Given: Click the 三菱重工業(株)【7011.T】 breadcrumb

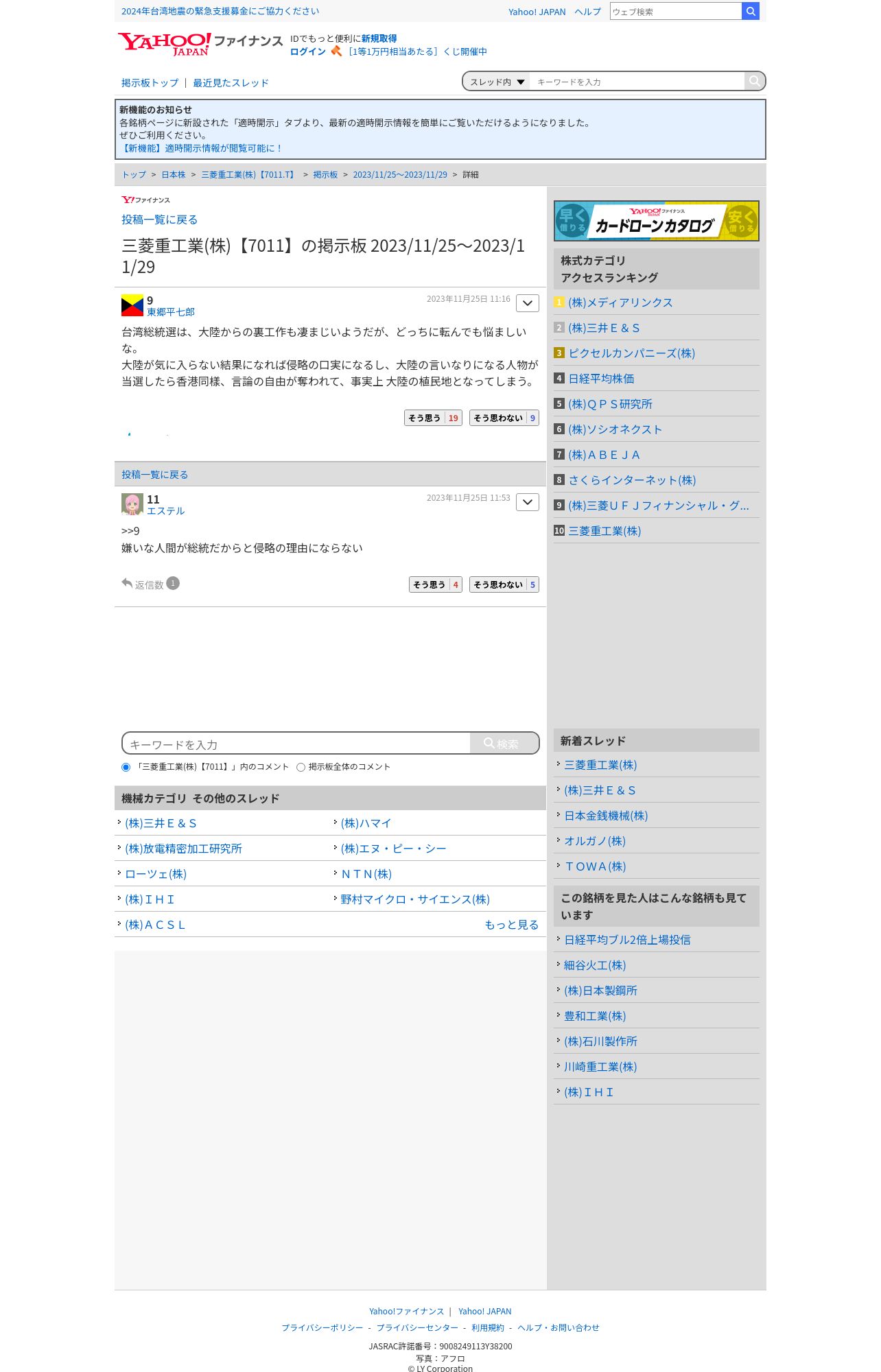Looking at the screenshot, I should pyautogui.click(x=249, y=175).
